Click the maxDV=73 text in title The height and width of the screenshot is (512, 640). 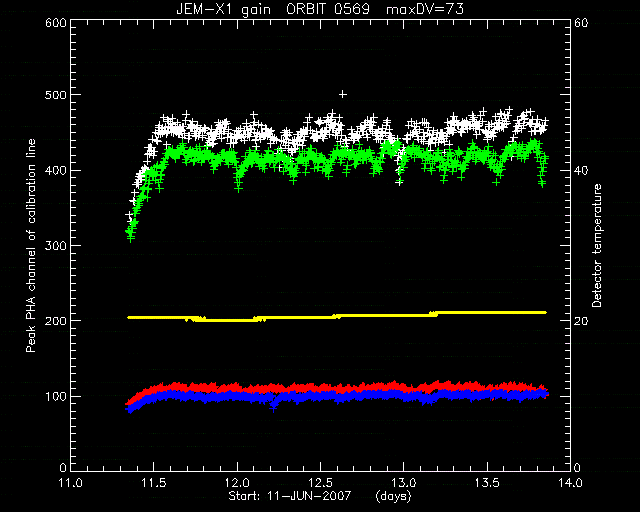click(424, 9)
